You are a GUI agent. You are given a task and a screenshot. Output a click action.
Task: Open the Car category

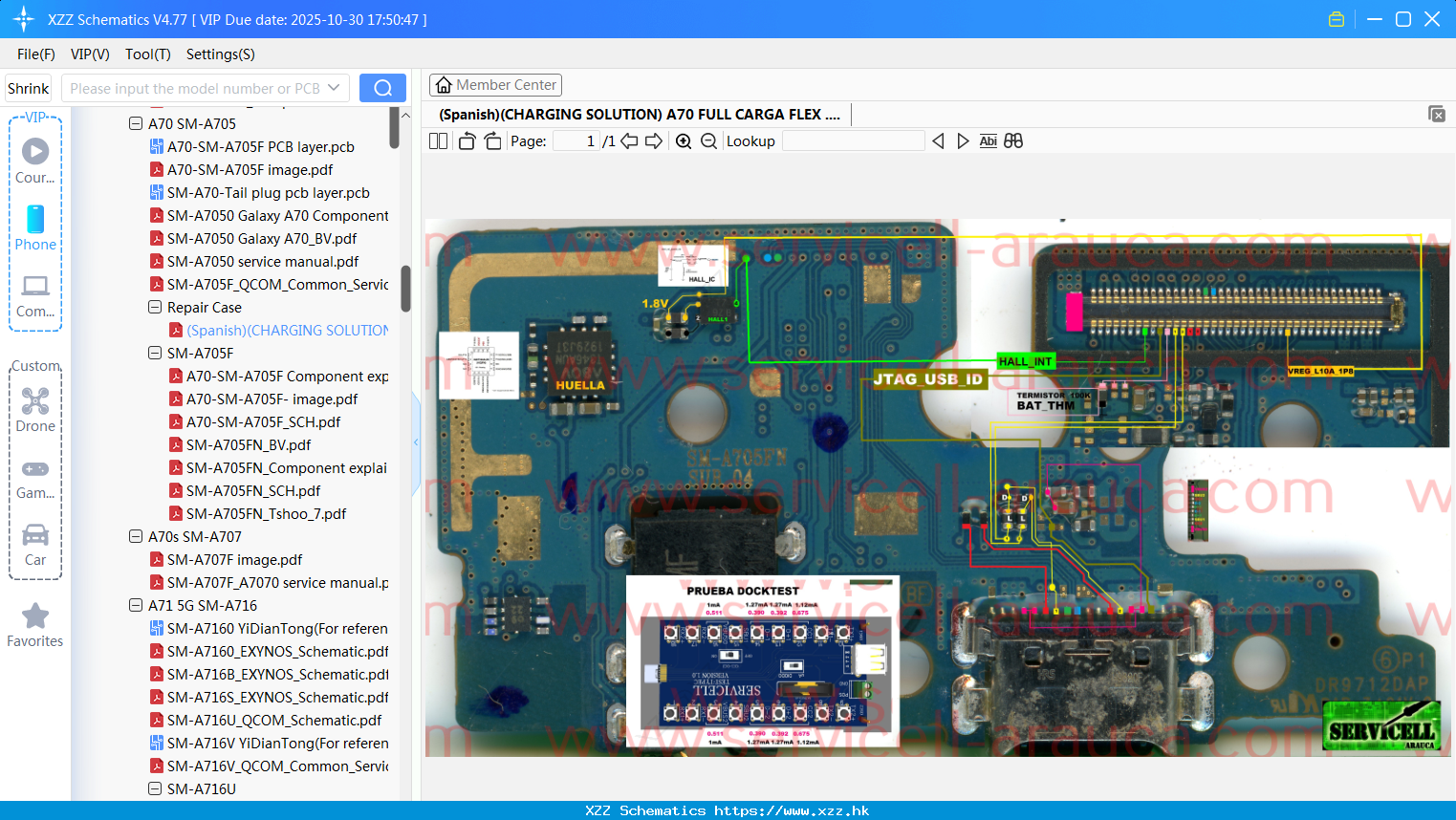tap(35, 544)
